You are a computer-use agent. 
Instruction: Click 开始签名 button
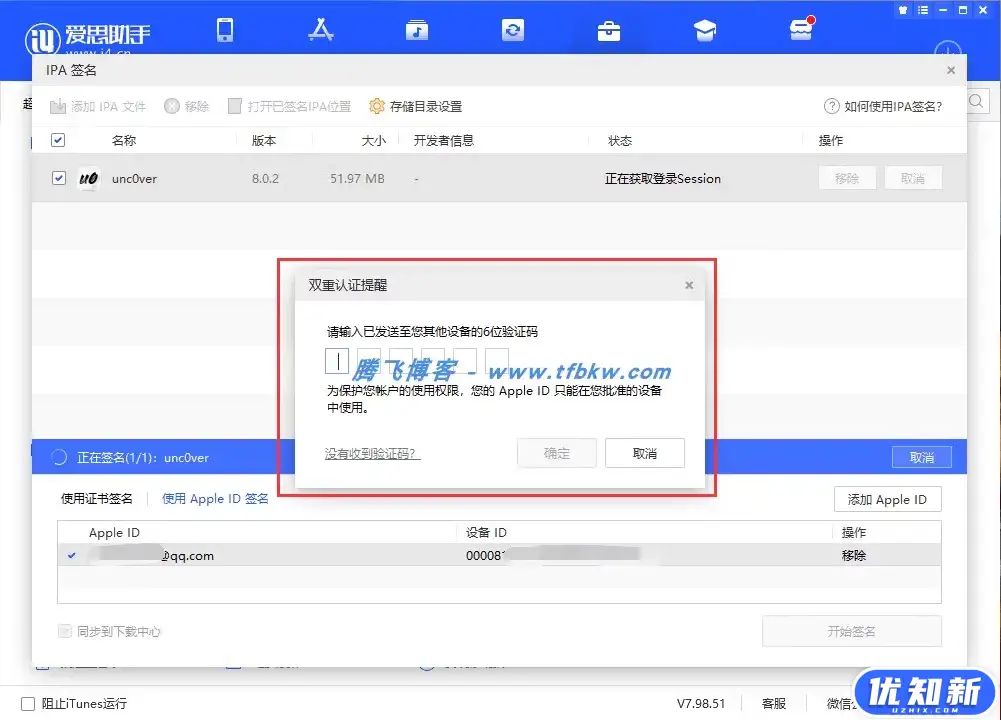(851, 631)
